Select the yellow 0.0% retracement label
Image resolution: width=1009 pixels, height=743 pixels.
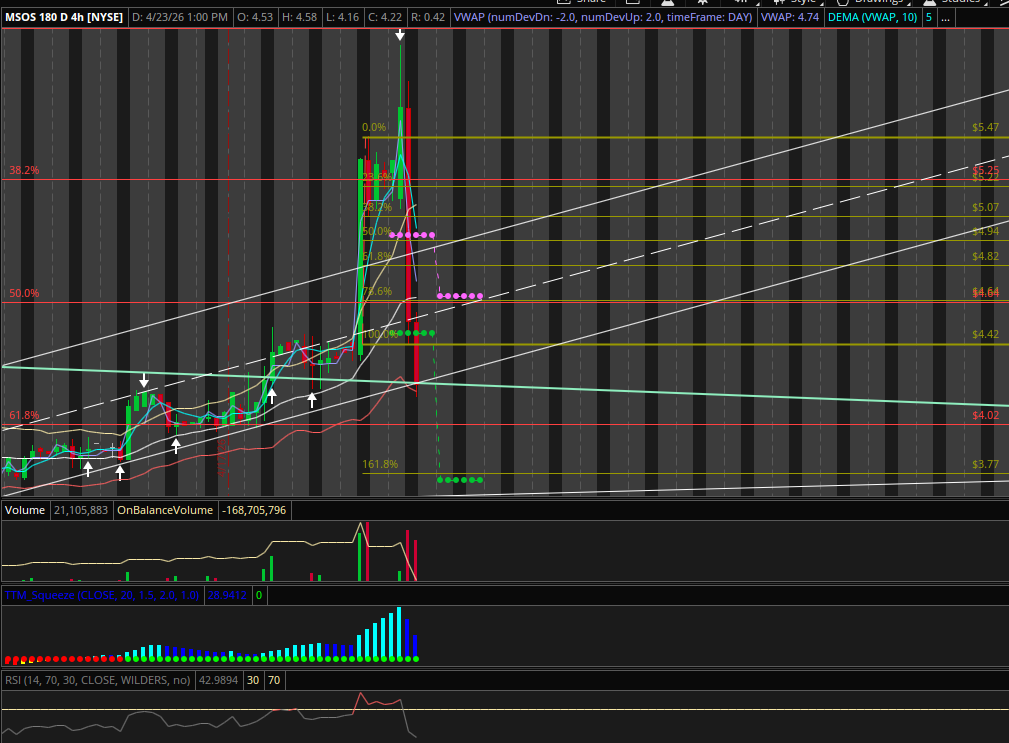point(374,127)
